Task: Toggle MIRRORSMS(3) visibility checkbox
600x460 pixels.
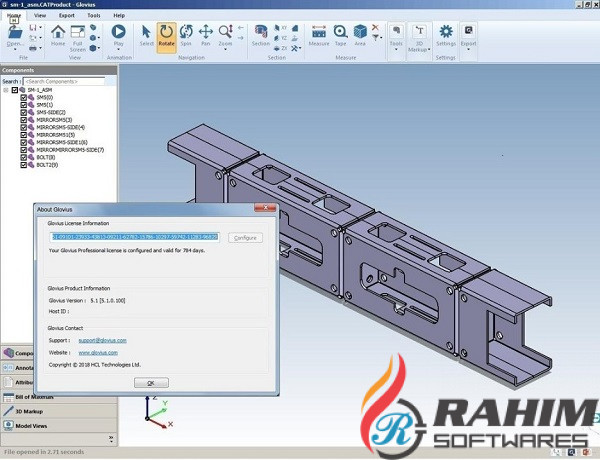Action: pos(24,120)
